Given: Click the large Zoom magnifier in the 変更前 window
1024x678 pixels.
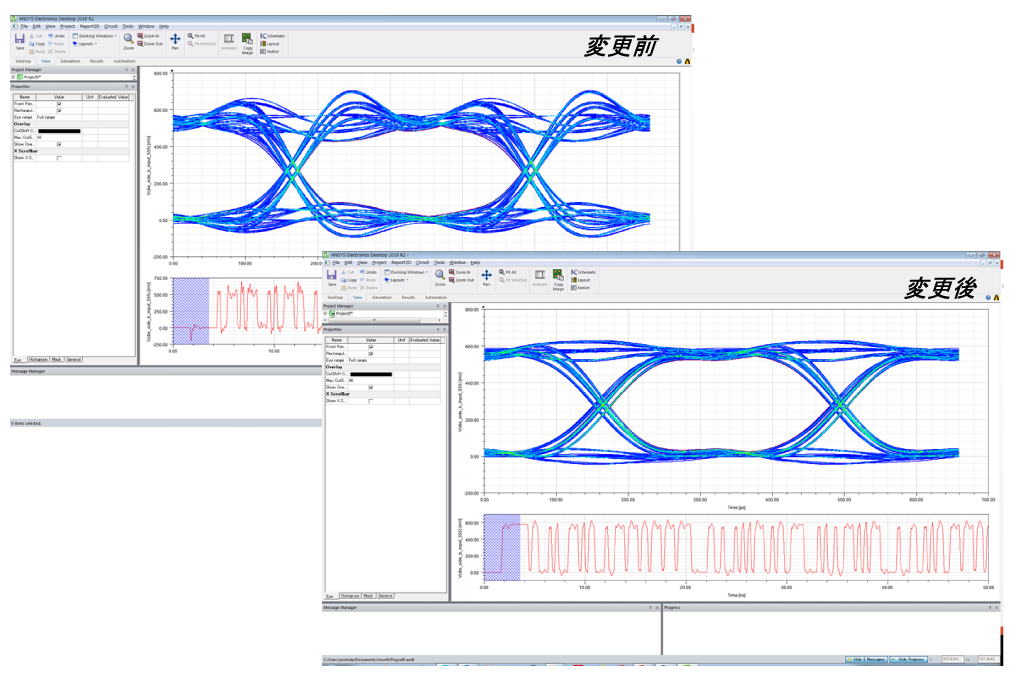Looking at the screenshot, I should click(129, 39).
